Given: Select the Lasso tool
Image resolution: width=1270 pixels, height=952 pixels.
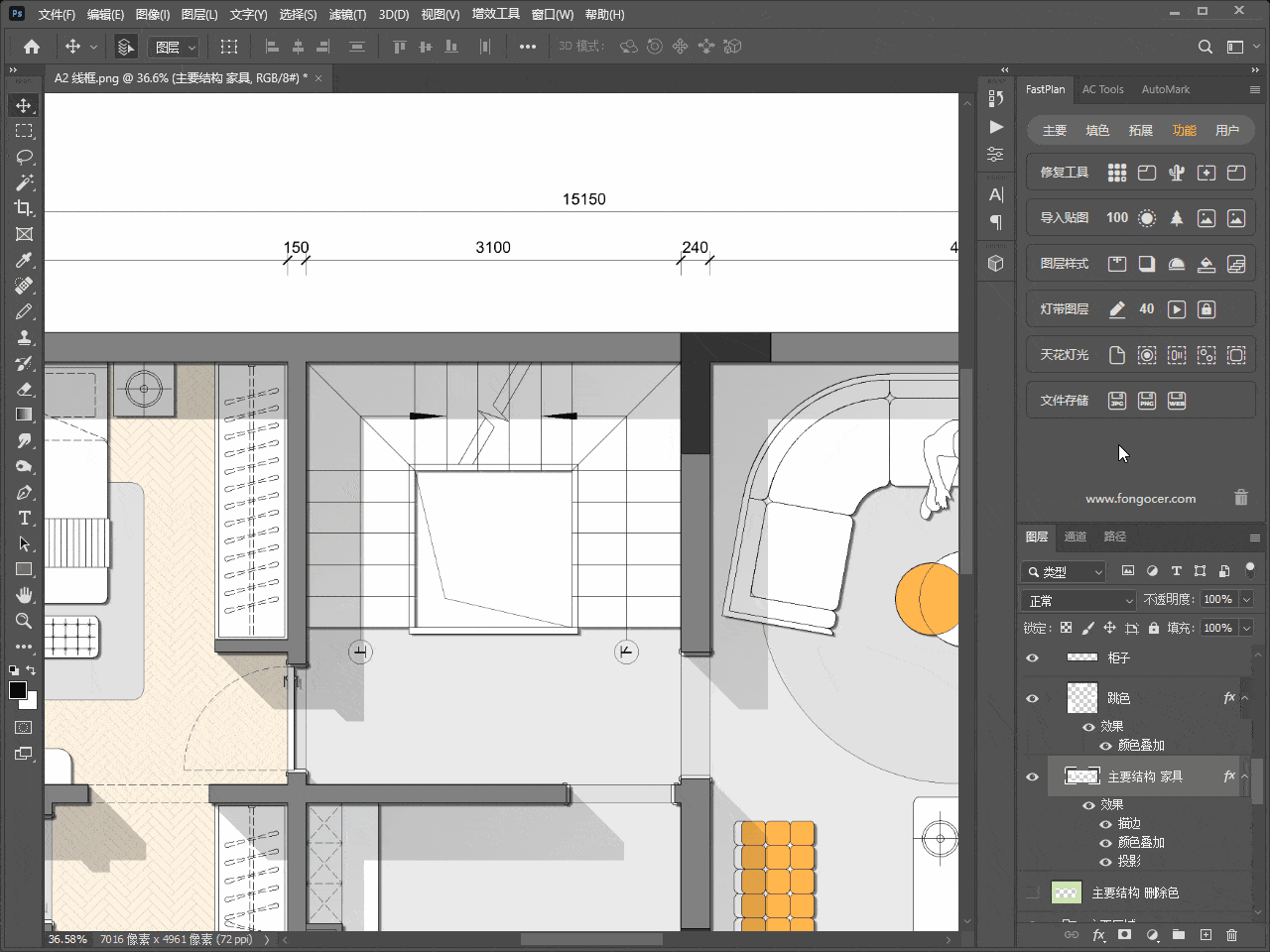Looking at the screenshot, I should click(24, 157).
